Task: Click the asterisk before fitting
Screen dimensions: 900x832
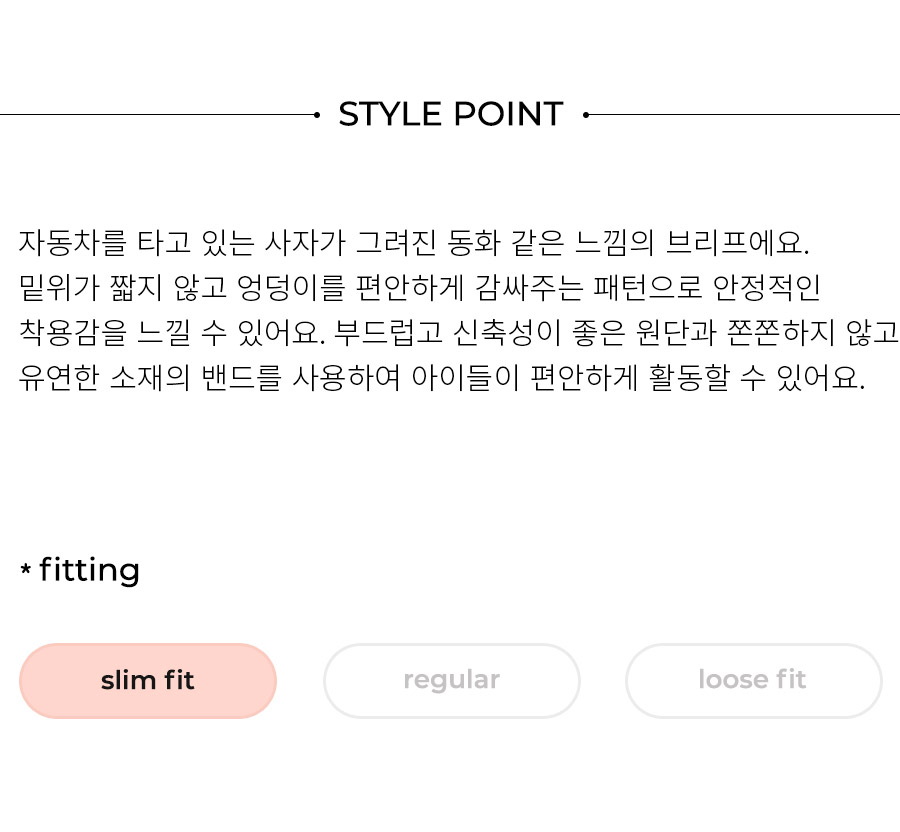Action: (25, 569)
